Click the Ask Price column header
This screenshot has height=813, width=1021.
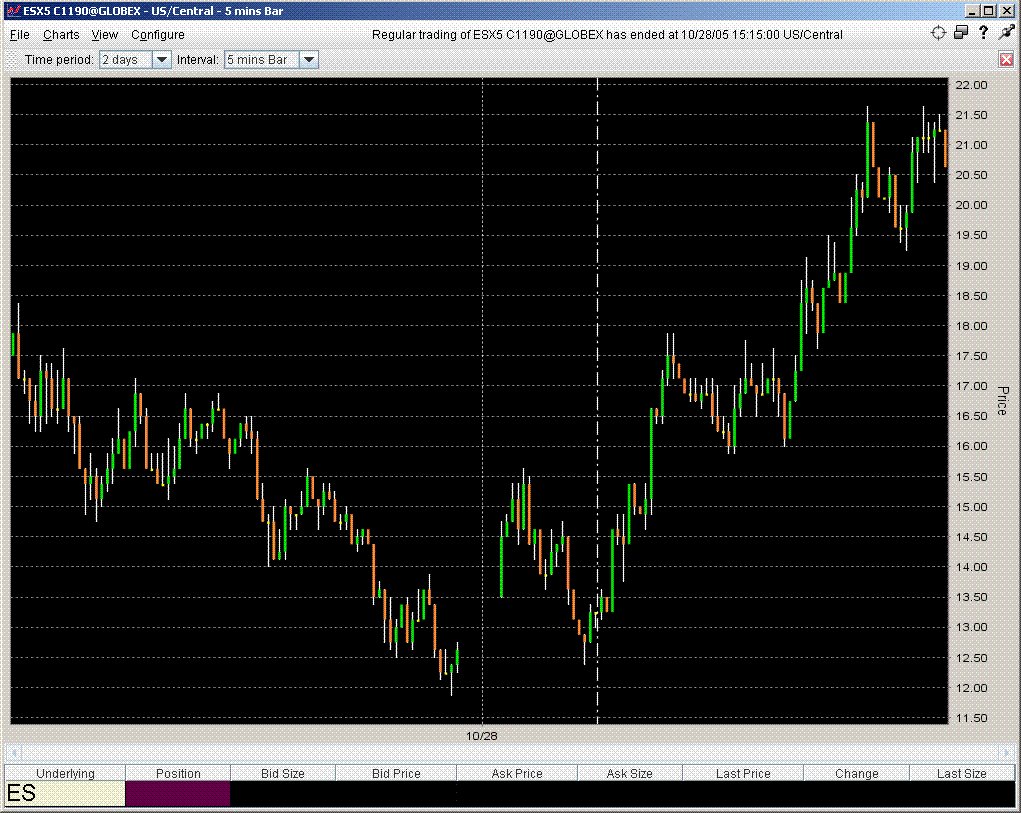[517, 773]
